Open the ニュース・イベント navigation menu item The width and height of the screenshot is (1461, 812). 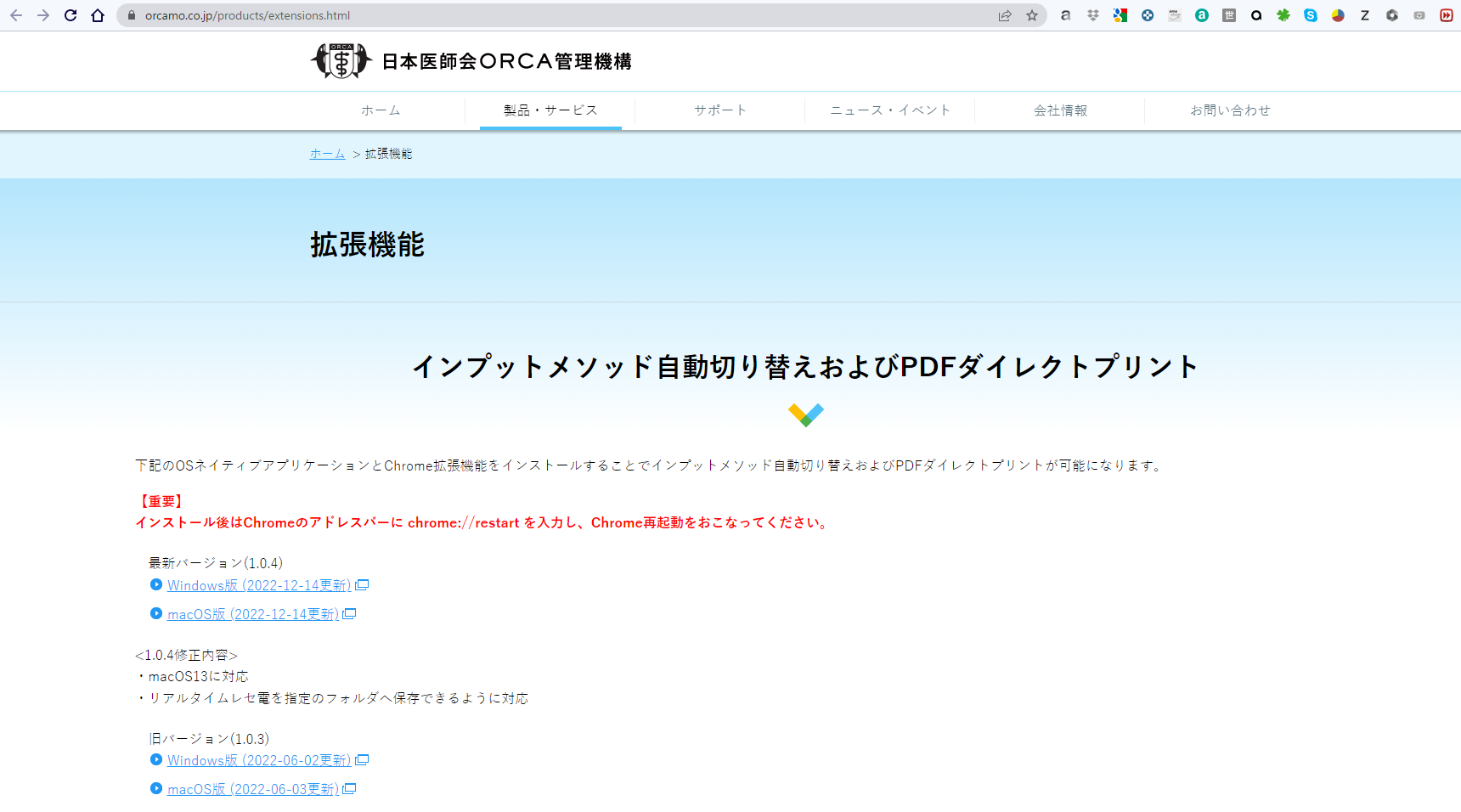[x=890, y=110]
